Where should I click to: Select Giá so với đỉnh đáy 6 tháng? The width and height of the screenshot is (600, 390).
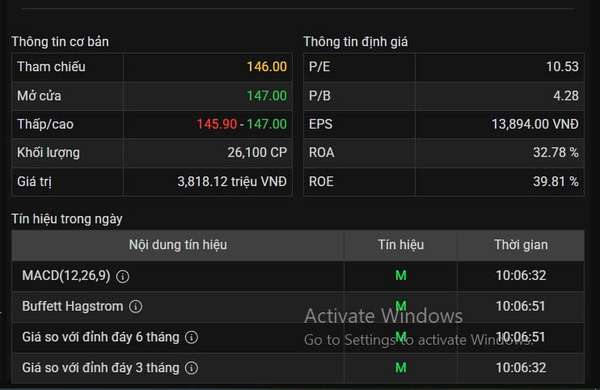[x=101, y=337]
